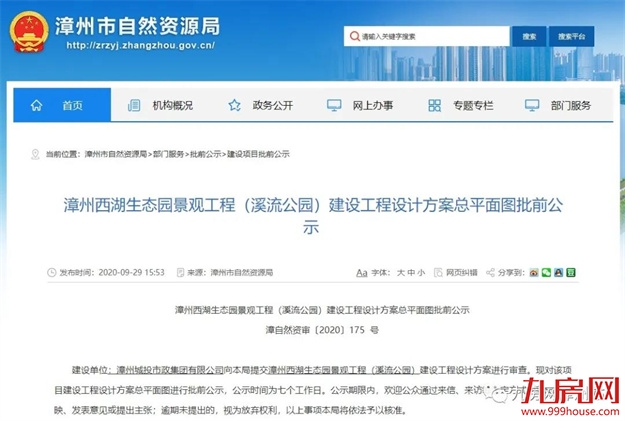
Task: Click the Aa font size icon
Action: (x=362, y=273)
